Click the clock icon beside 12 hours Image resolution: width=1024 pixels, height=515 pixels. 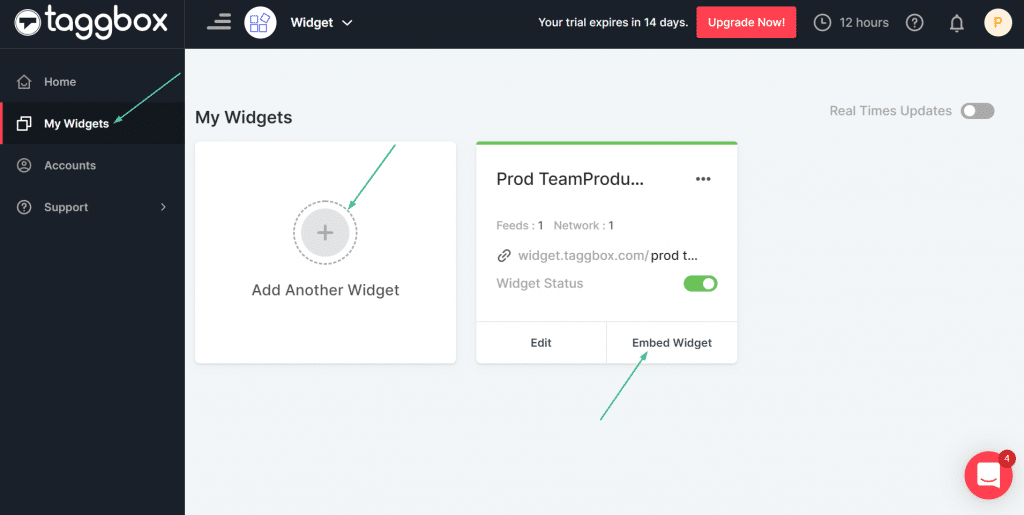click(x=823, y=23)
